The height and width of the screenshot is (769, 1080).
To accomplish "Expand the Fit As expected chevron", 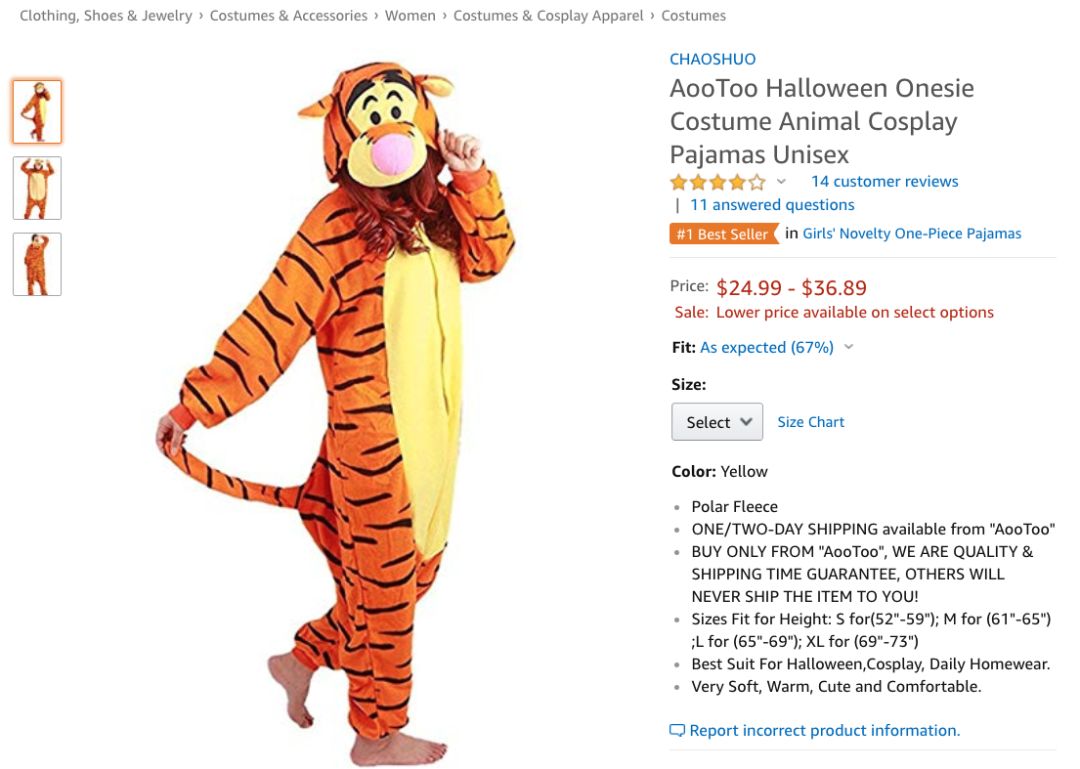I will pos(849,347).
